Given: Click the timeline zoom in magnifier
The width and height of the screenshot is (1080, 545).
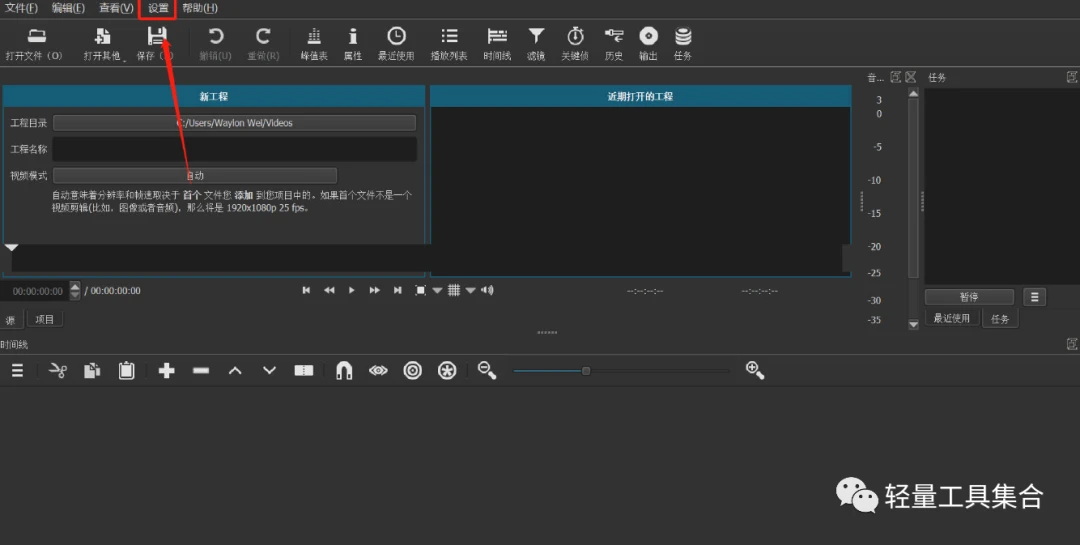Looking at the screenshot, I should pos(755,371).
